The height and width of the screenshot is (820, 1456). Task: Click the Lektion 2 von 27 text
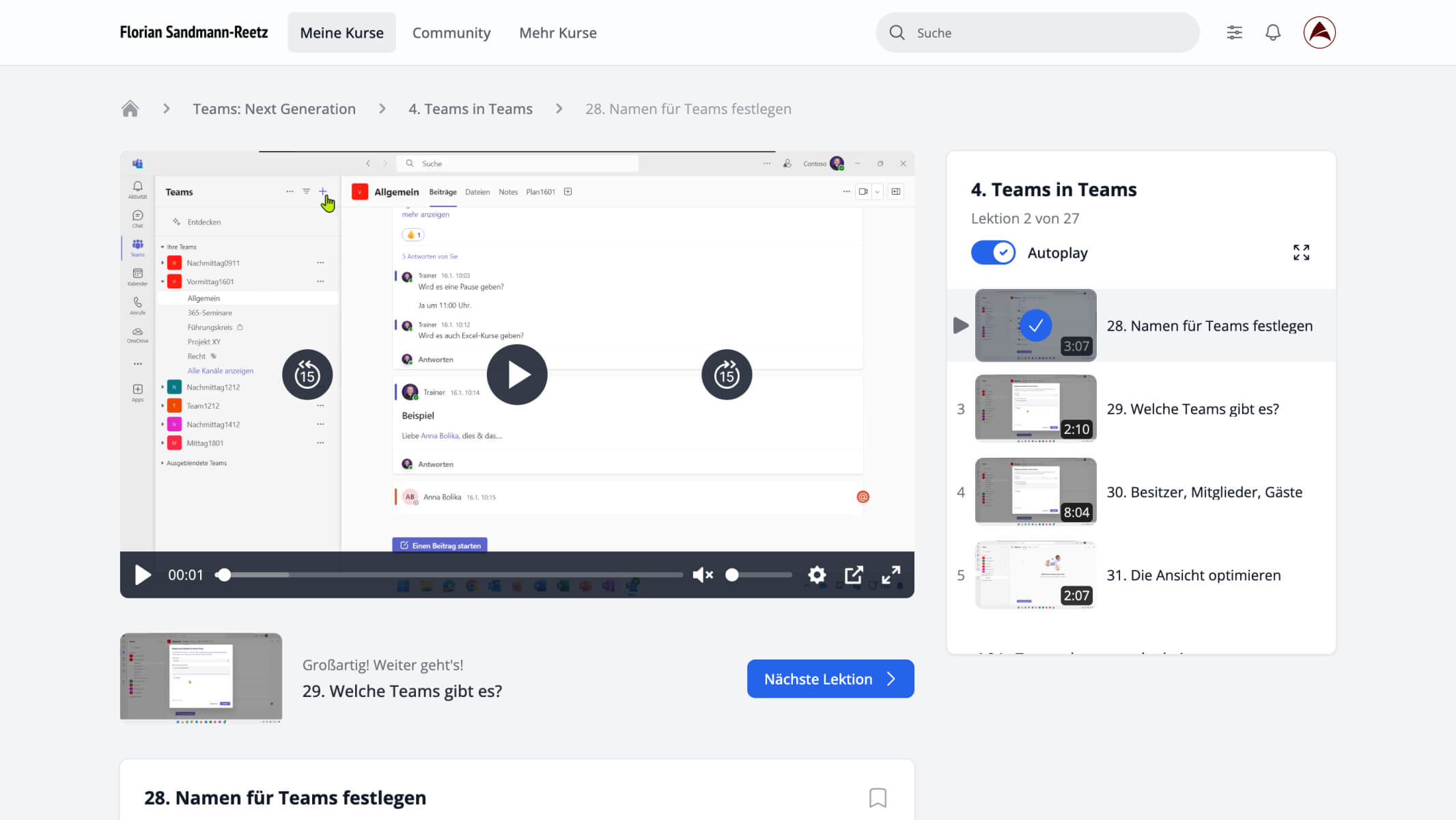pyautogui.click(x=1024, y=218)
